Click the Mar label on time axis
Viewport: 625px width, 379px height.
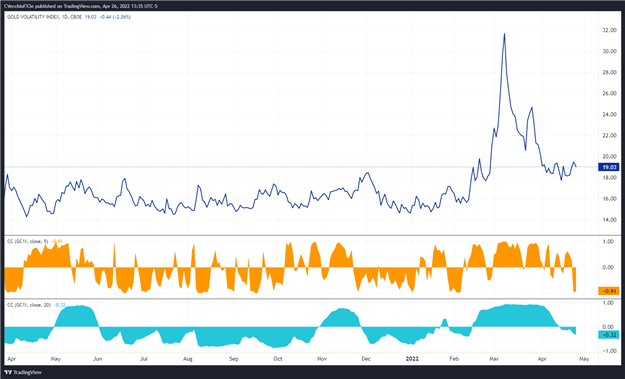[494, 359]
